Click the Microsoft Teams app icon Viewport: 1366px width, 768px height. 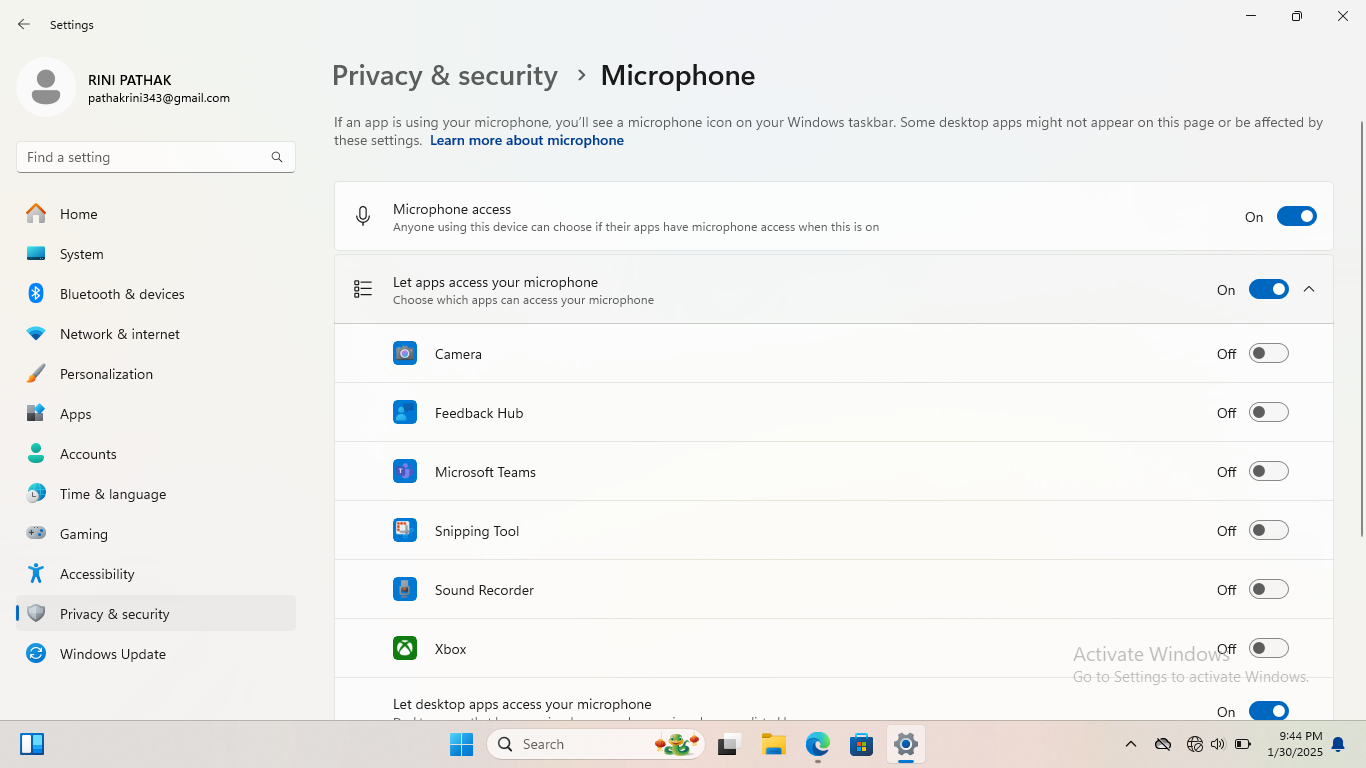point(405,471)
